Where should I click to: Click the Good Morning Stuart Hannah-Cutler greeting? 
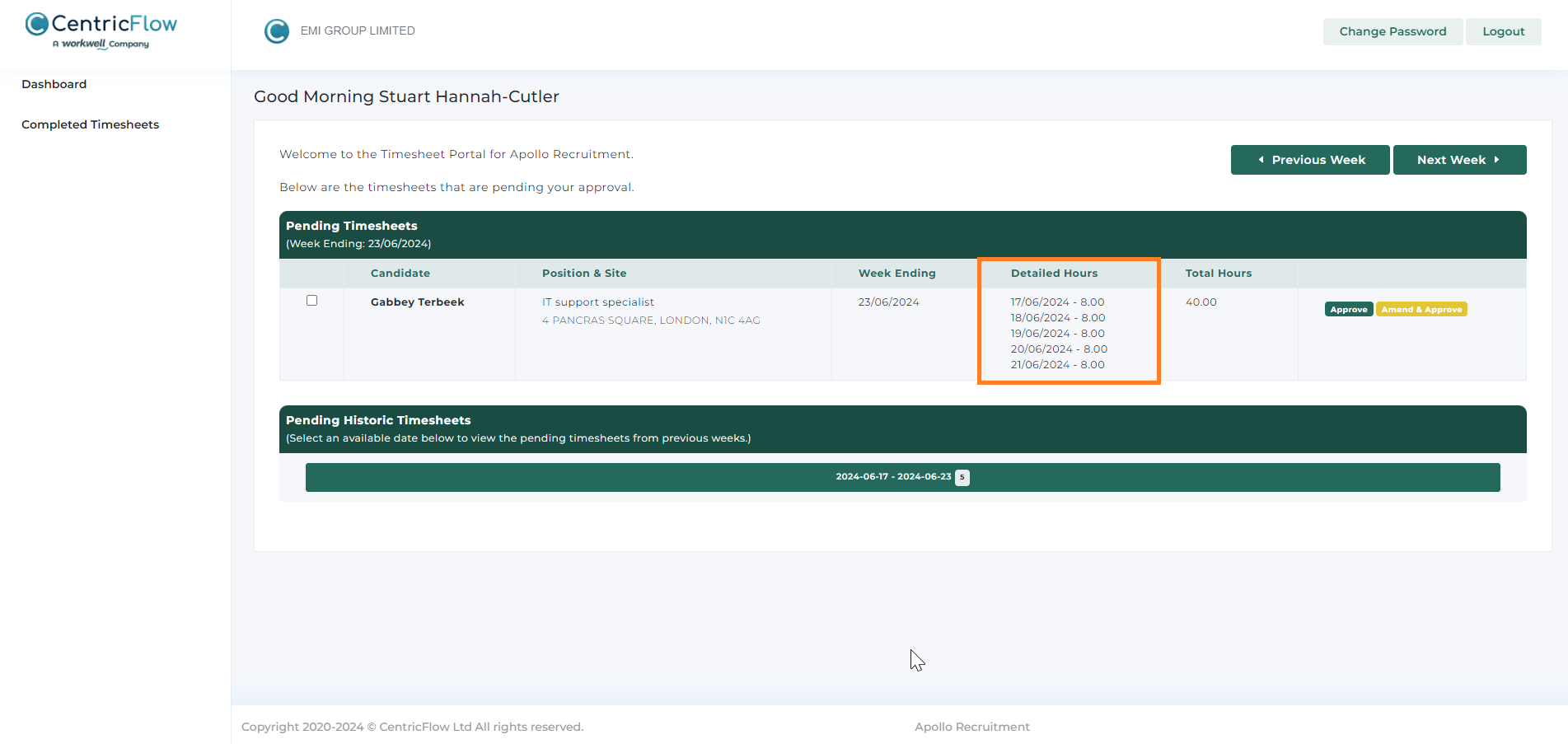pos(406,96)
